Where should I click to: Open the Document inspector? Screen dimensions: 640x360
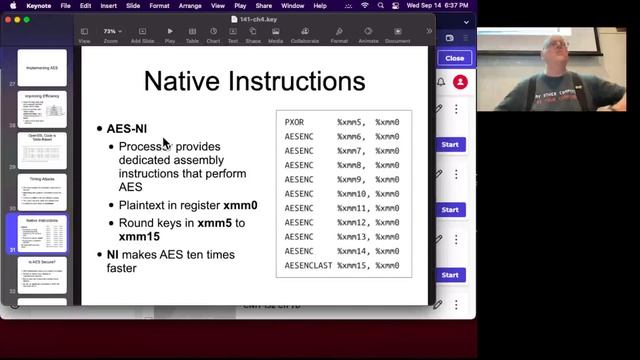(398, 35)
